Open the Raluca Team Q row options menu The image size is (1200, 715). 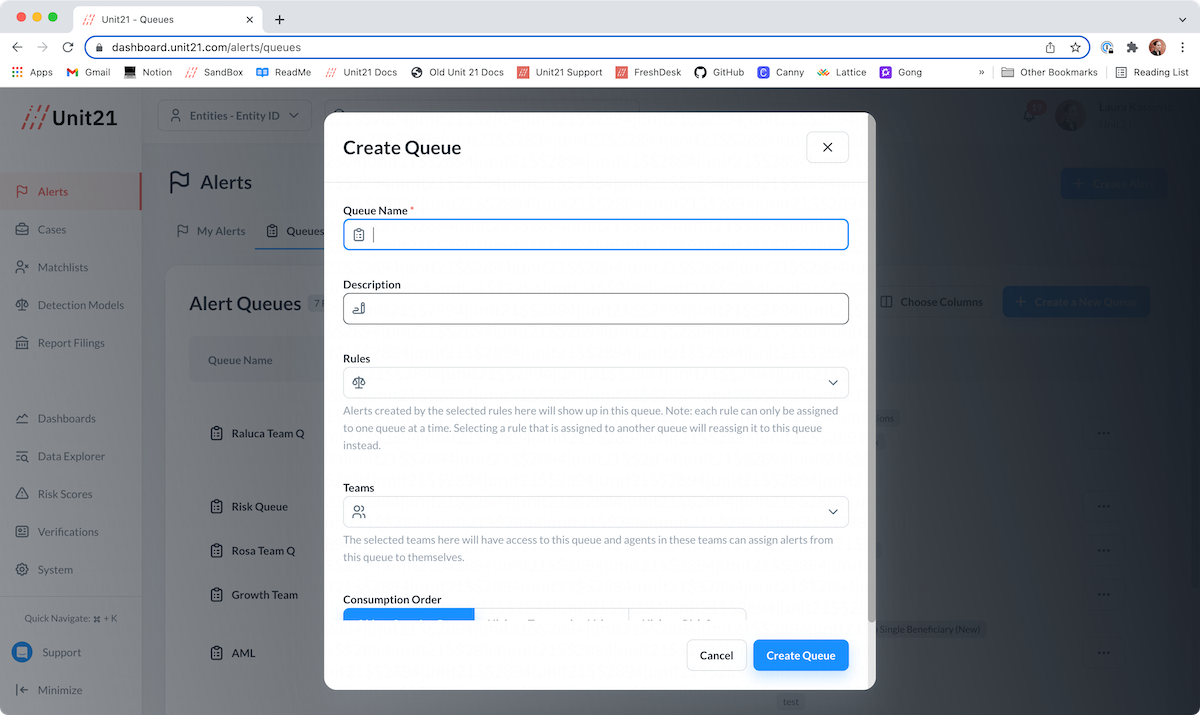click(x=1104, y=433)
